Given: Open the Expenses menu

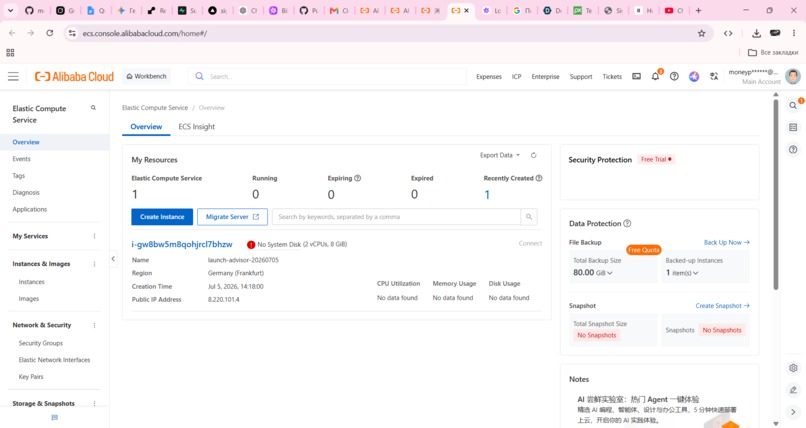Looking at the screenshot, I should click(x=489, y=77).
